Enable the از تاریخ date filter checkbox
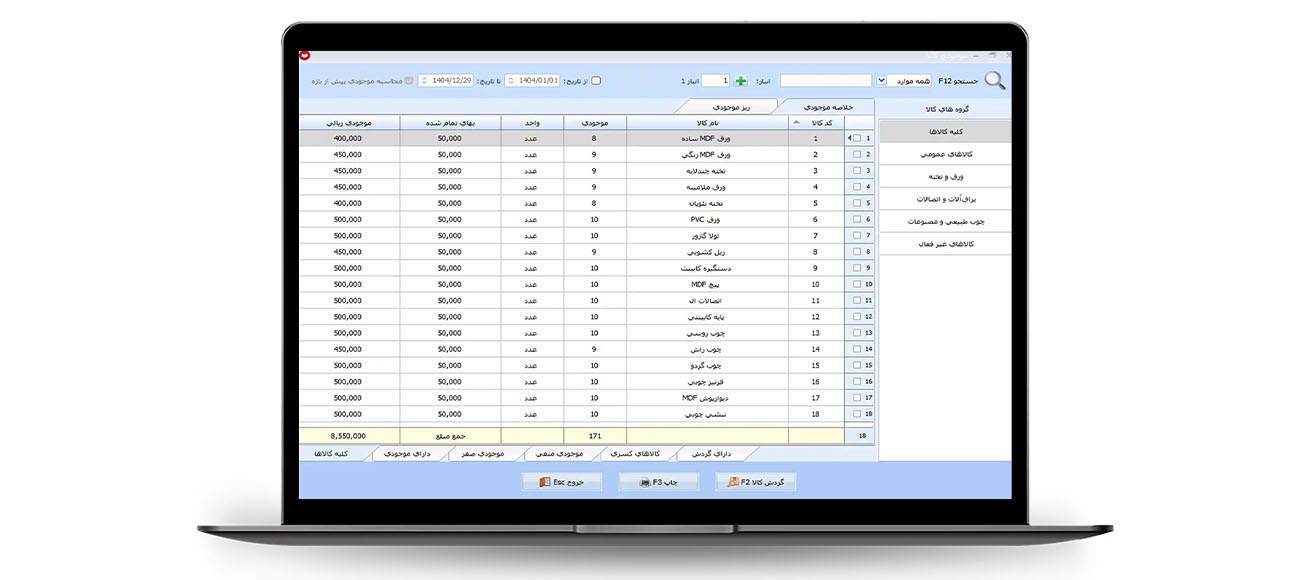1308x580 pixels. pyautogui.click(x=597, y=81)
